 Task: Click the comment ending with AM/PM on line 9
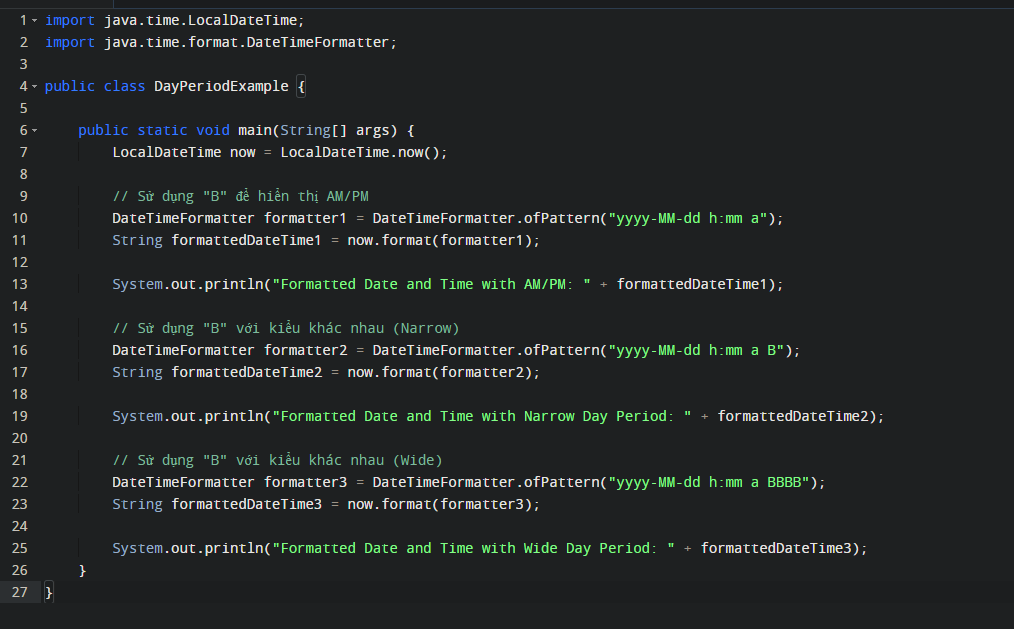tap(240, 196)
